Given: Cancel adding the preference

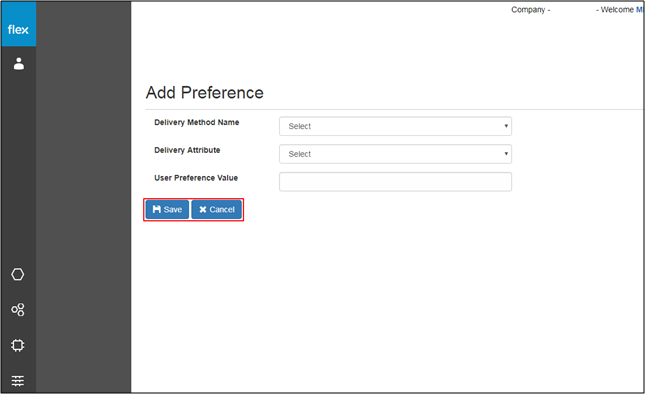Looking at the screenshot, I should pyautogui.click(x=216, y=210).
